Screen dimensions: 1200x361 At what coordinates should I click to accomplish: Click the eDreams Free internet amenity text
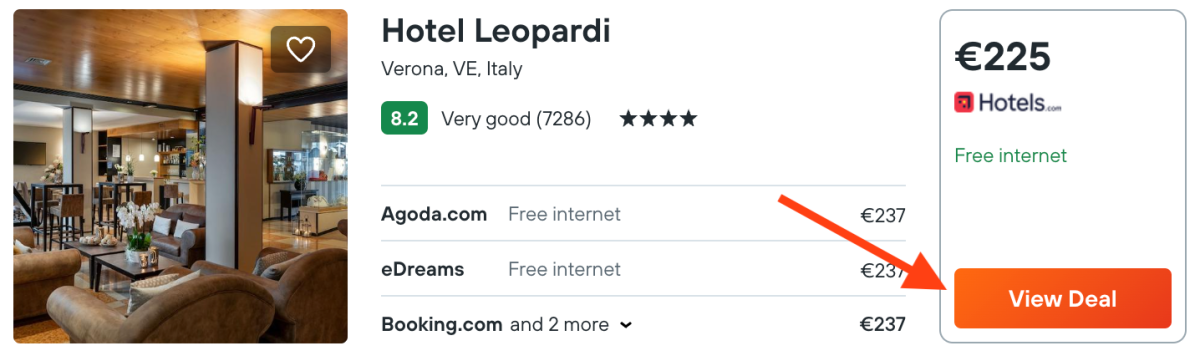(564, 269)
